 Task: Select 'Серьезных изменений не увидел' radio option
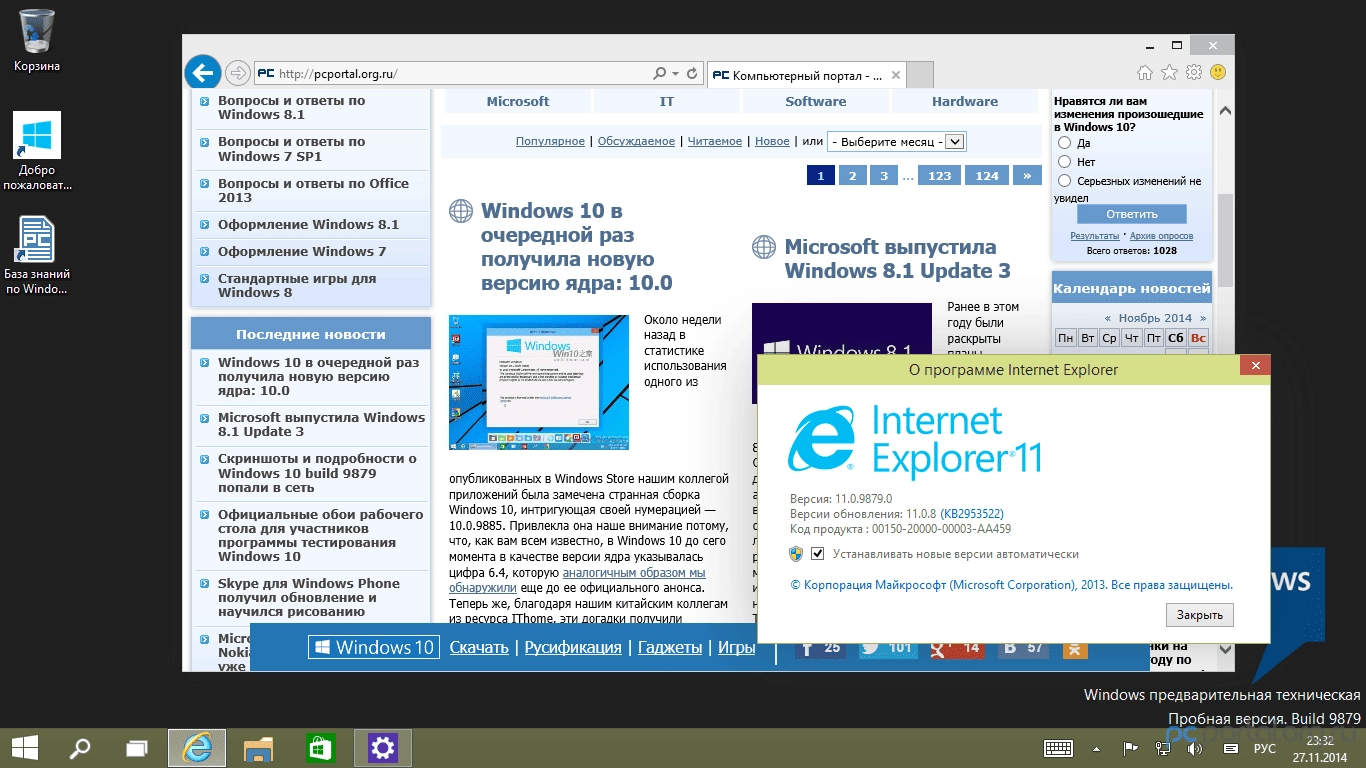point(1064,181)
